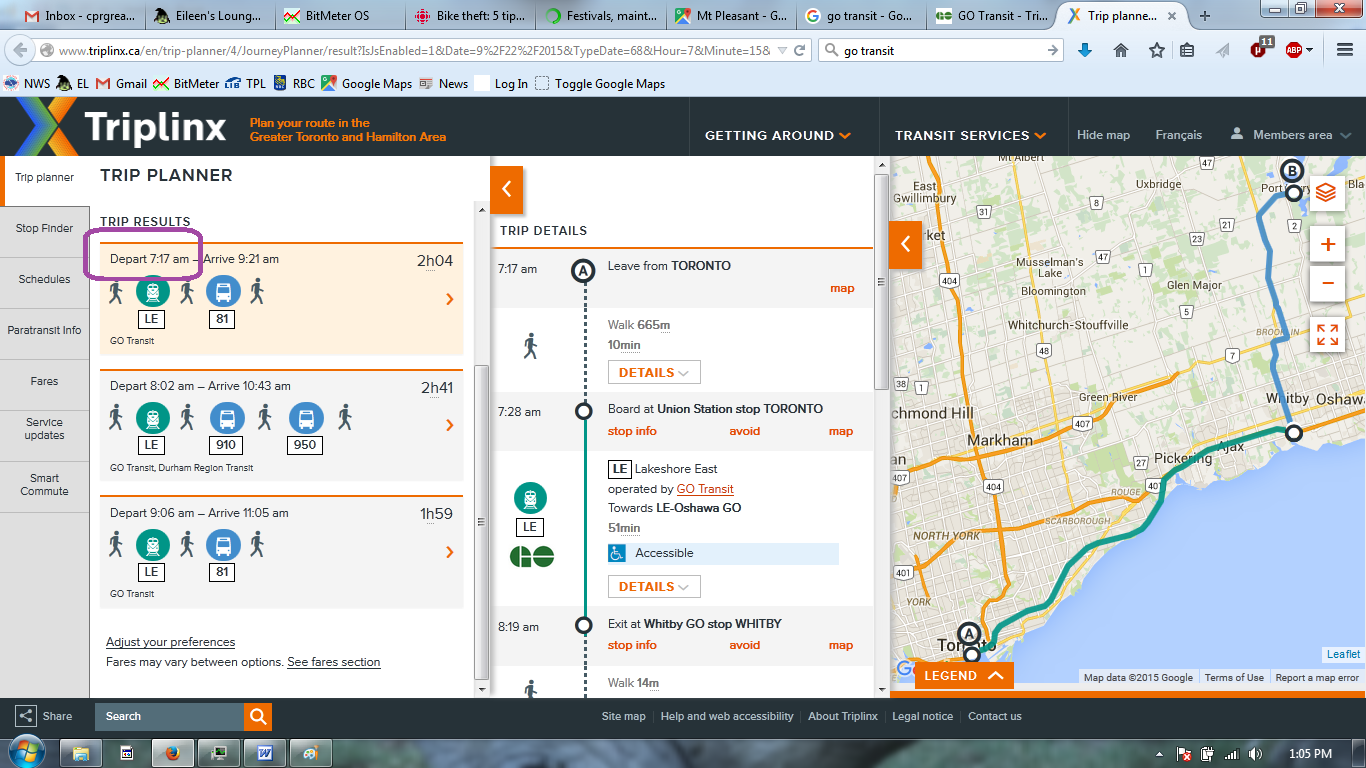1366x768 pixels.
Task: Click the trip details vertical scrollbar
Action: (881, 282)
